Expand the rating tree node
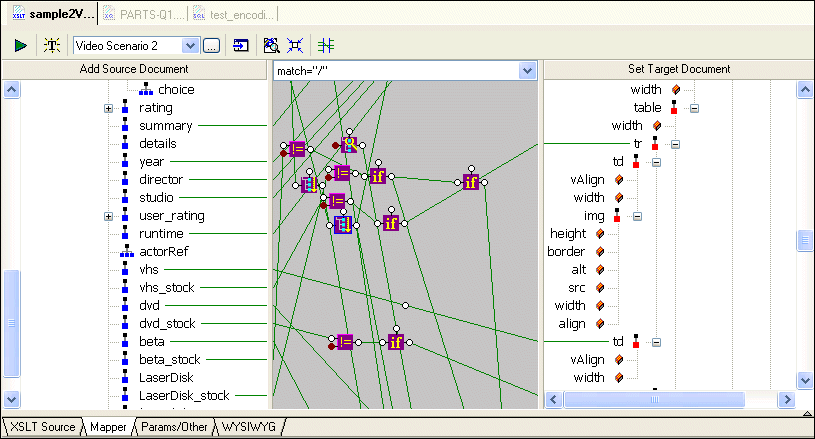This screenshot has width=815, height=439. (108, 108)
